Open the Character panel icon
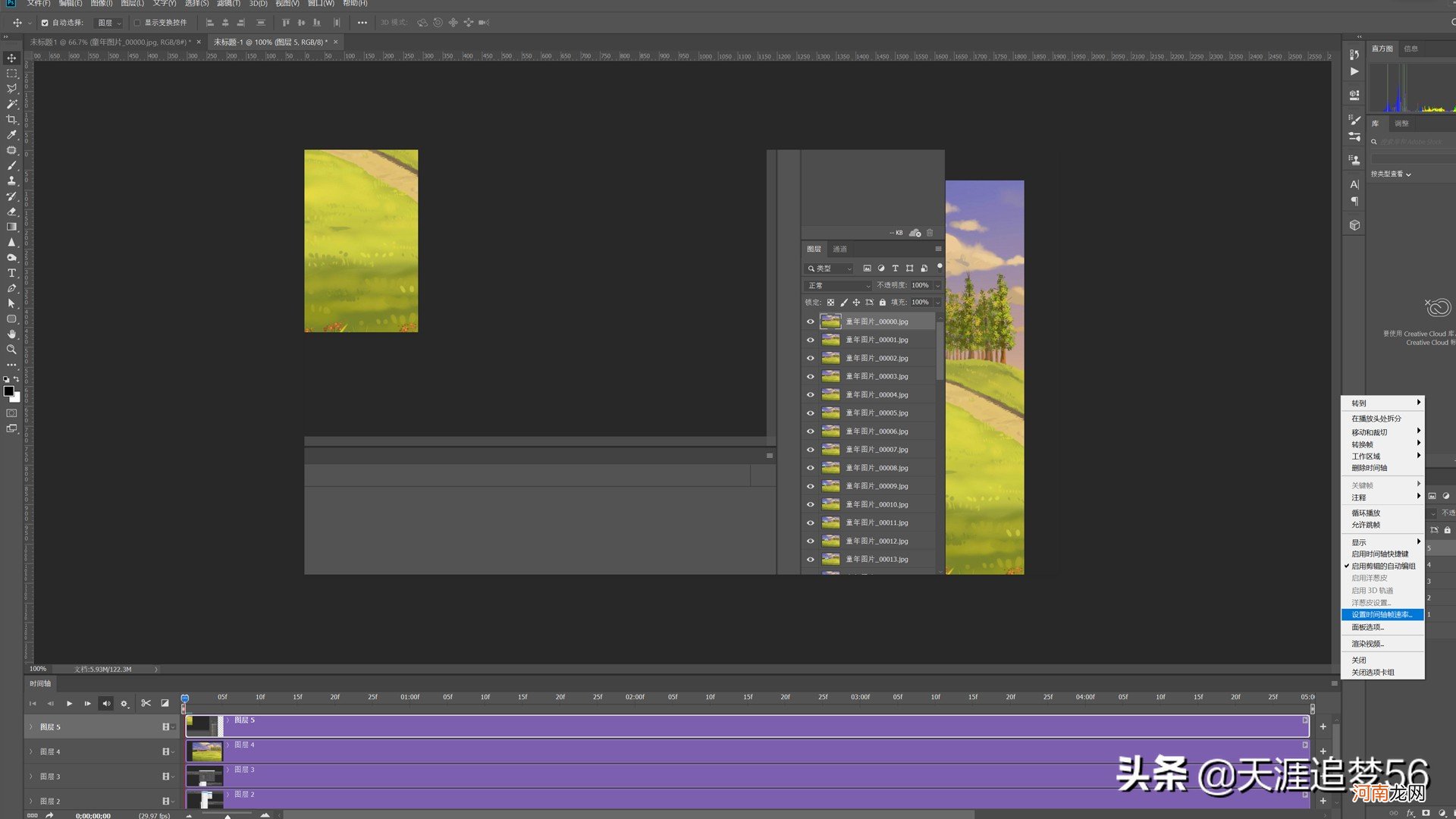 tap(1354, 184)
